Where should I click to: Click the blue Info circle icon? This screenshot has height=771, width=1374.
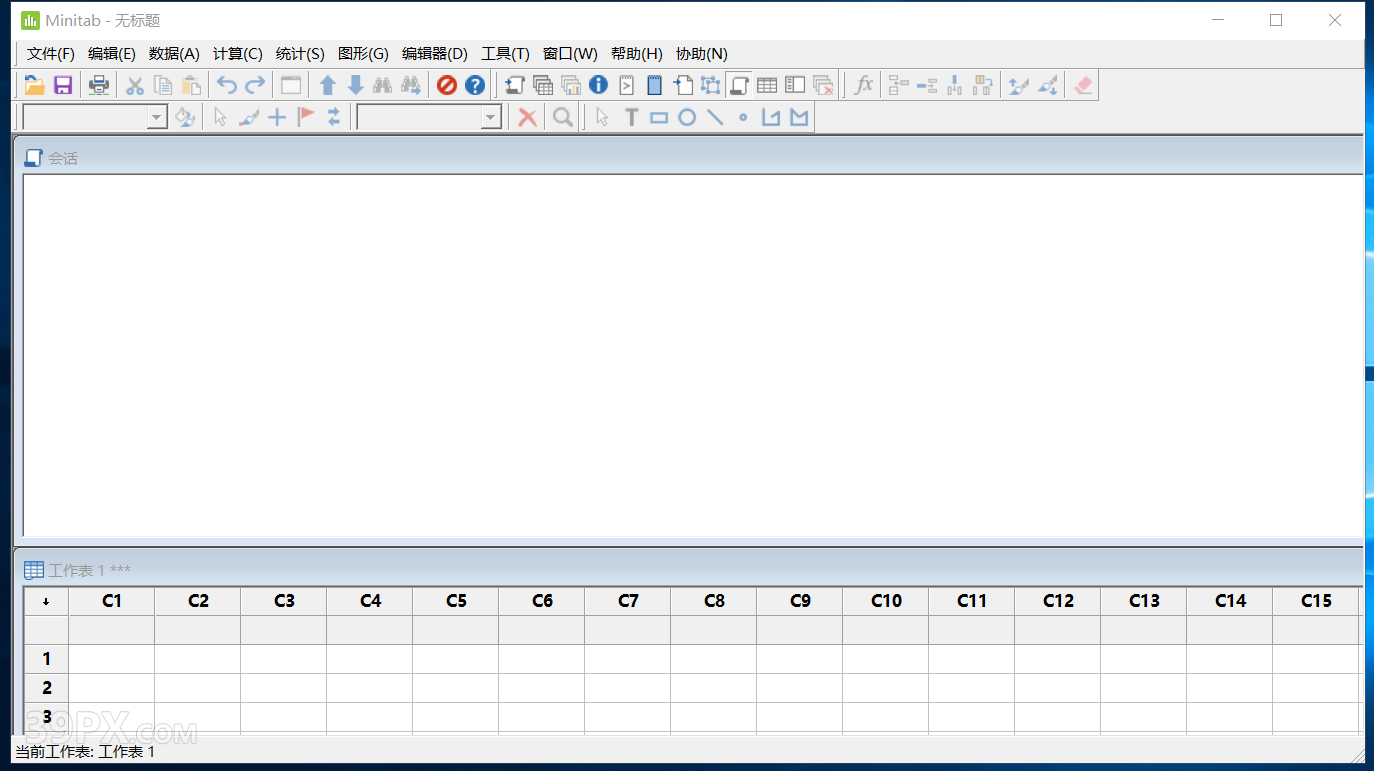[x=598, y=86]
